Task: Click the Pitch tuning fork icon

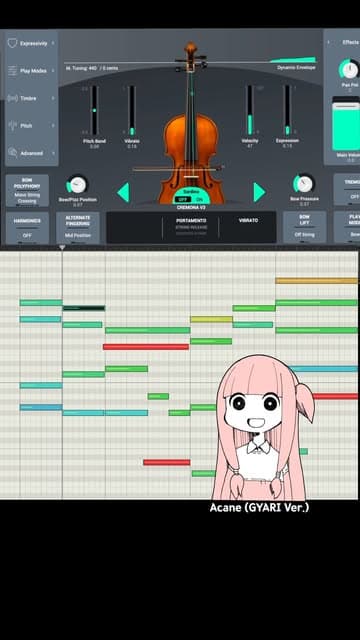Action: click(13, 125)
